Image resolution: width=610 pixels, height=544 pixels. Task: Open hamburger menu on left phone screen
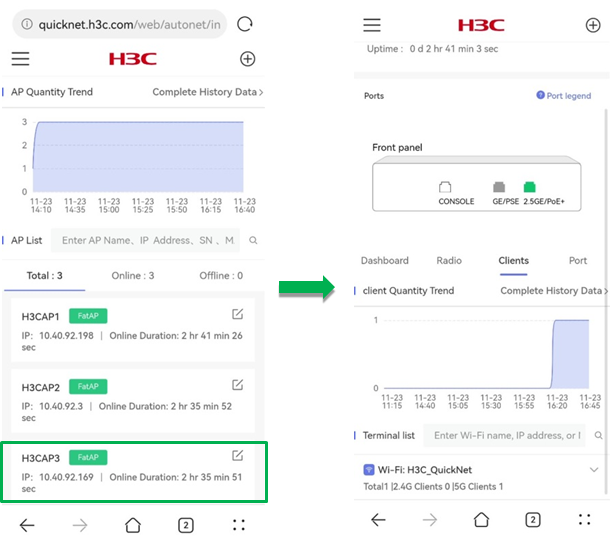(20, 59)
